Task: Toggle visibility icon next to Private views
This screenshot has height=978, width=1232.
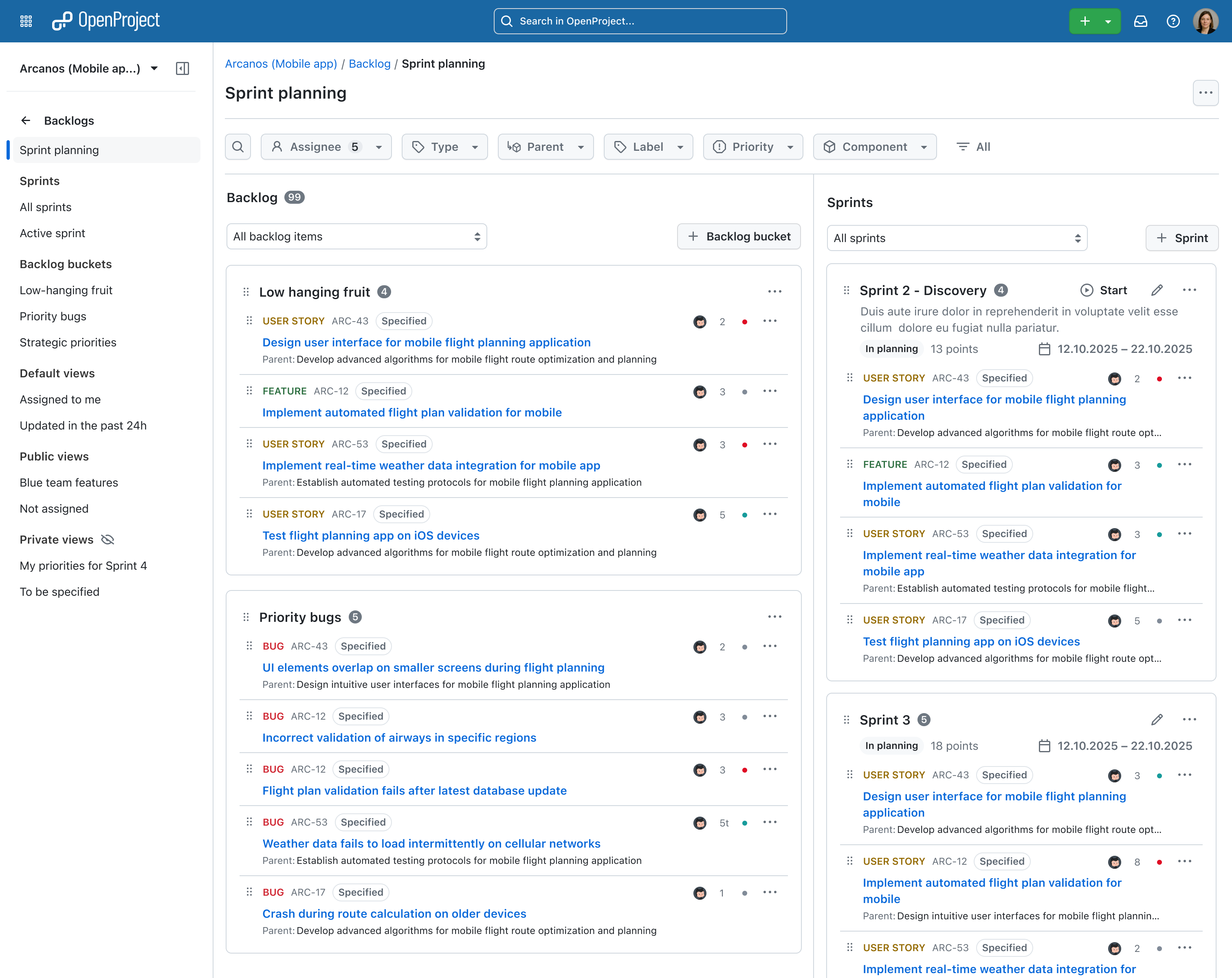Action: pos(107,539)
